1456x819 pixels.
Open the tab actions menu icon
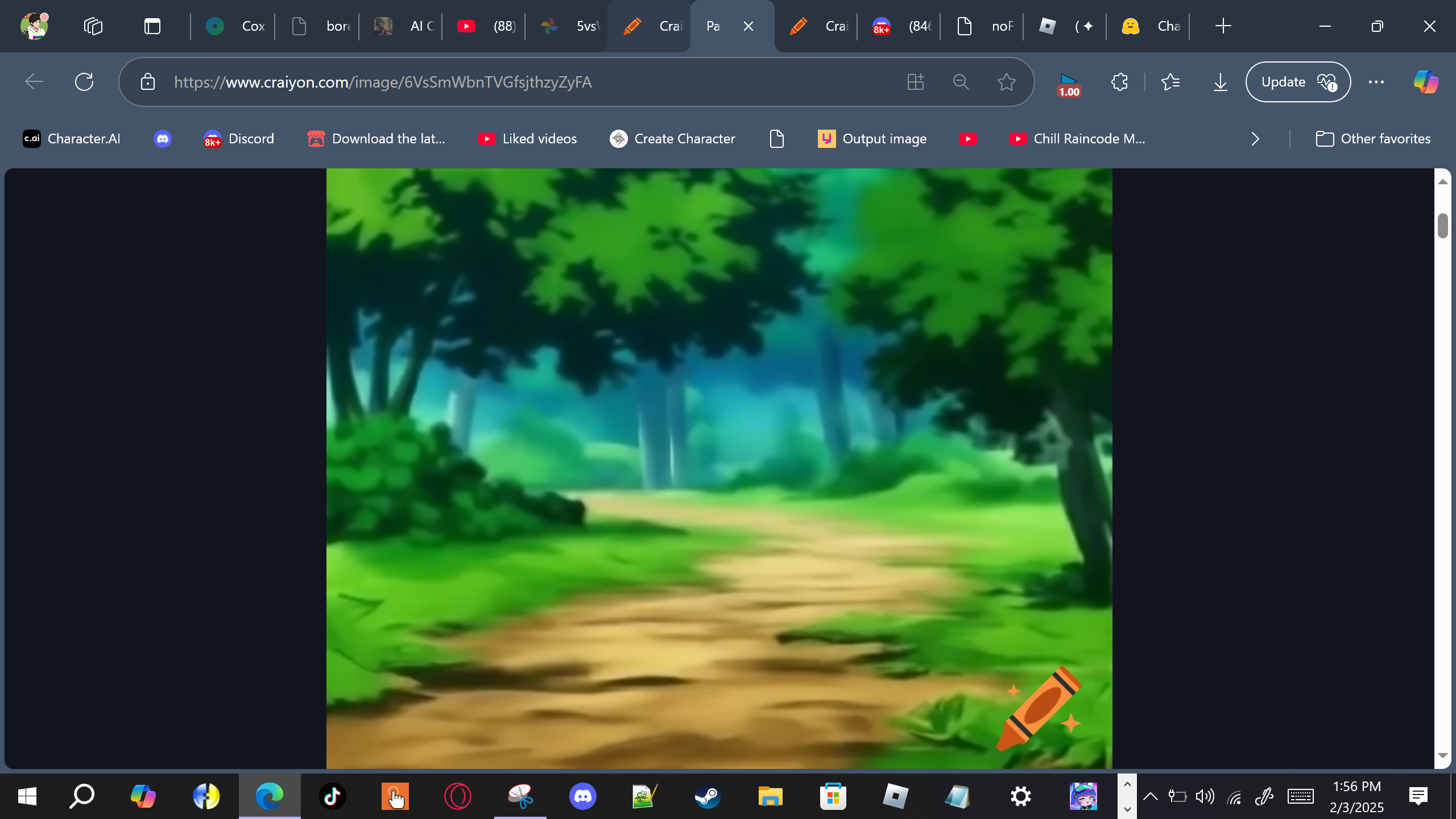click(152, 26)
